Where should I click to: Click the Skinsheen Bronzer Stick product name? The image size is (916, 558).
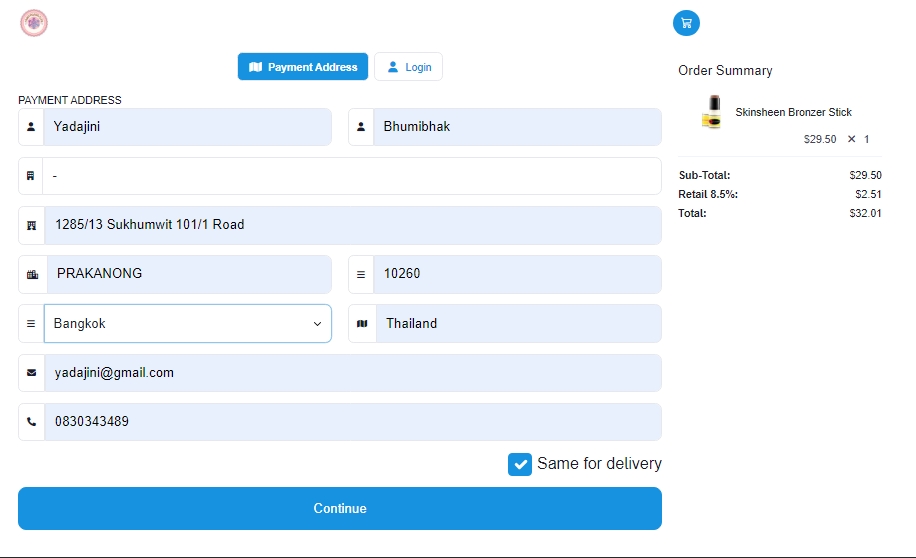(x=793, y=112)
